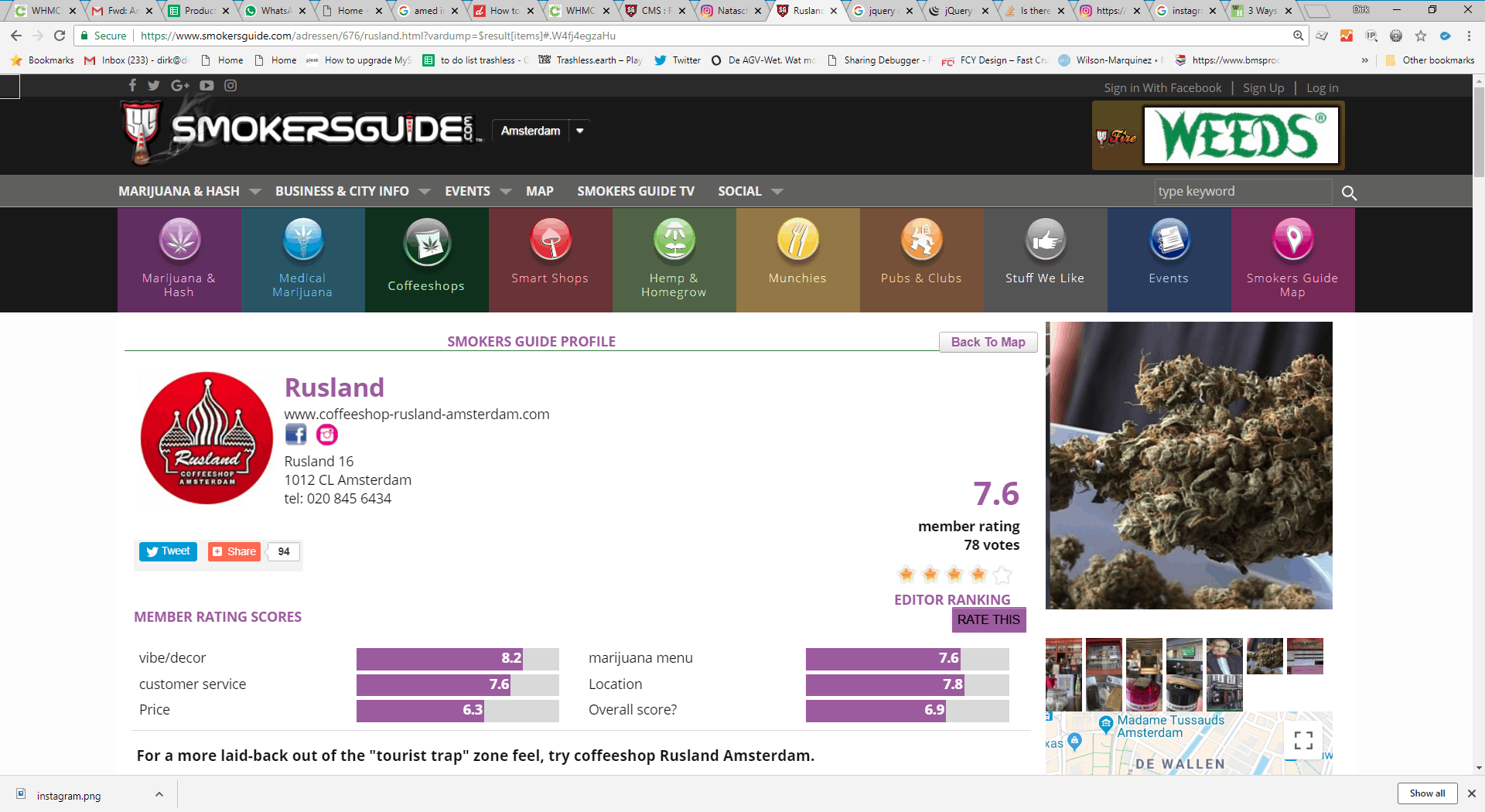Click the large cannabis bud photo
This screenshot has width=1485, height=812.
[1189, 466]
